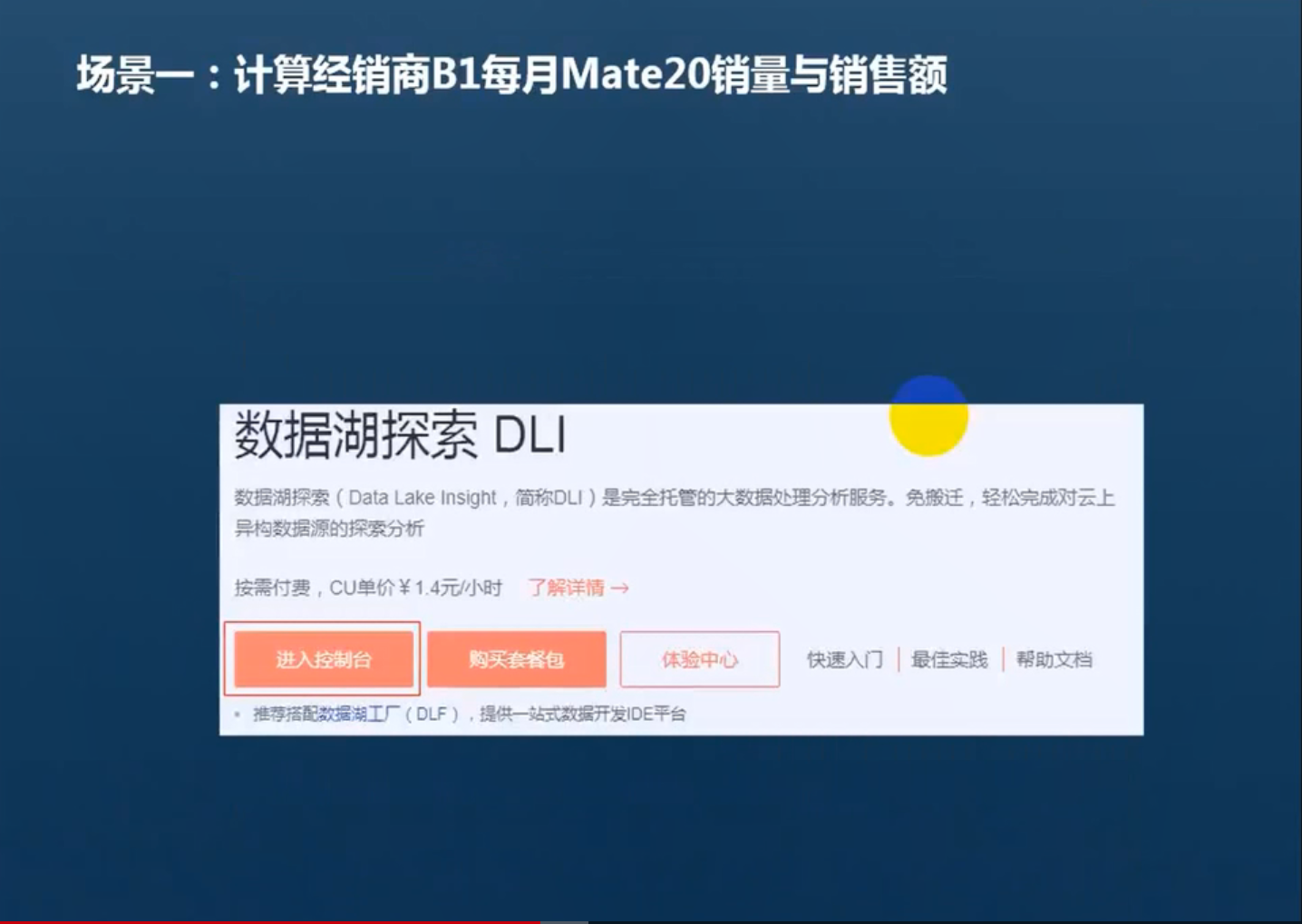Click the 进入控制台 button
This screenshot has width=1302, height=924.
(x=324, y=659)
